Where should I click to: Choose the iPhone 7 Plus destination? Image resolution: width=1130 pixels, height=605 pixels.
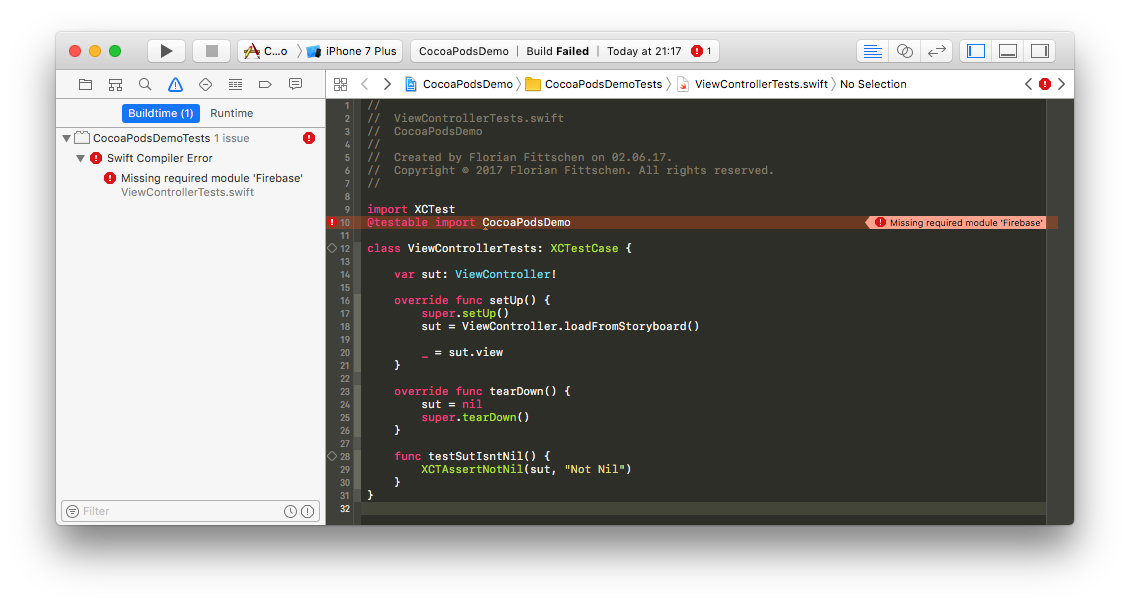click(352, 51)
